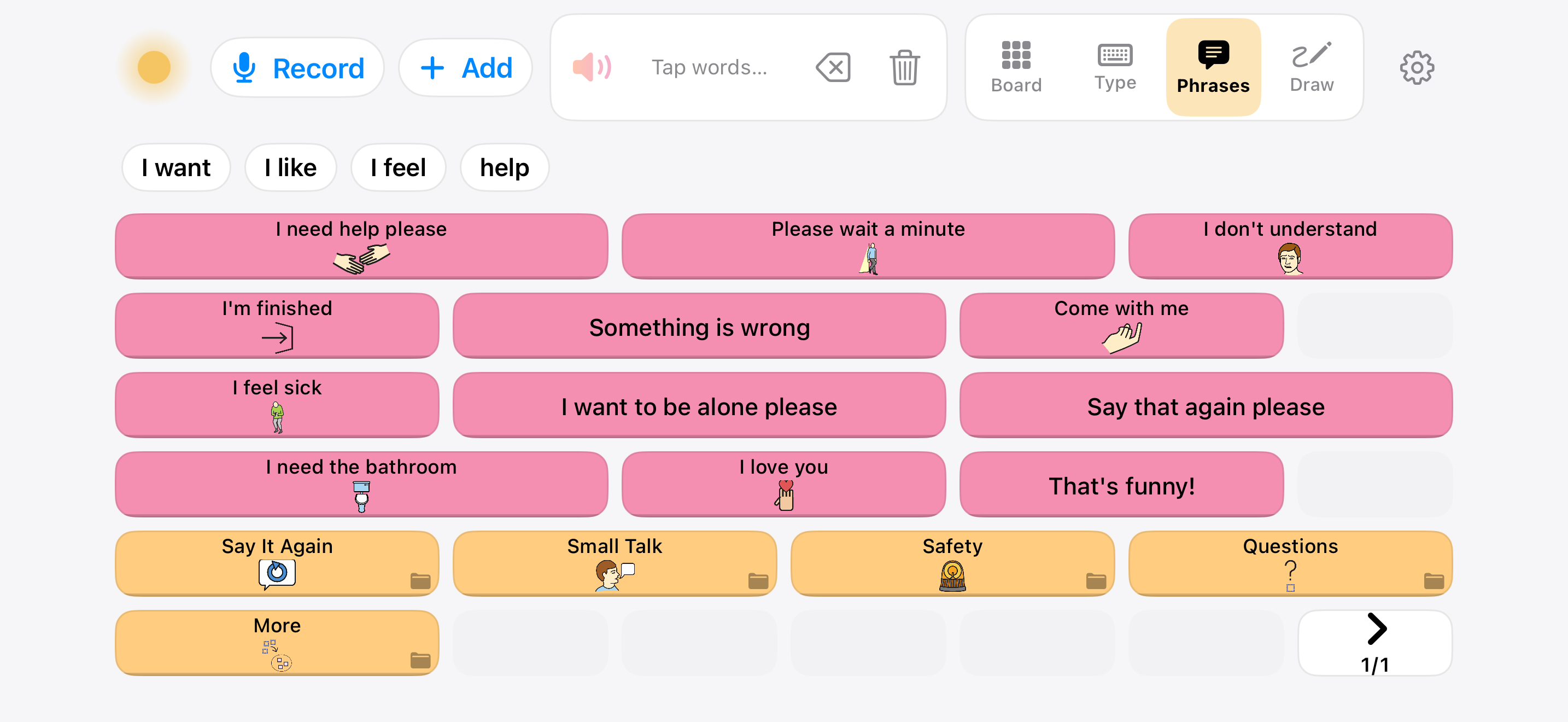Image resolution: width=1568 pixels, height=722 pixels.
Task: Tap the 'Come with me' phrase
Action: point(1121,325)
